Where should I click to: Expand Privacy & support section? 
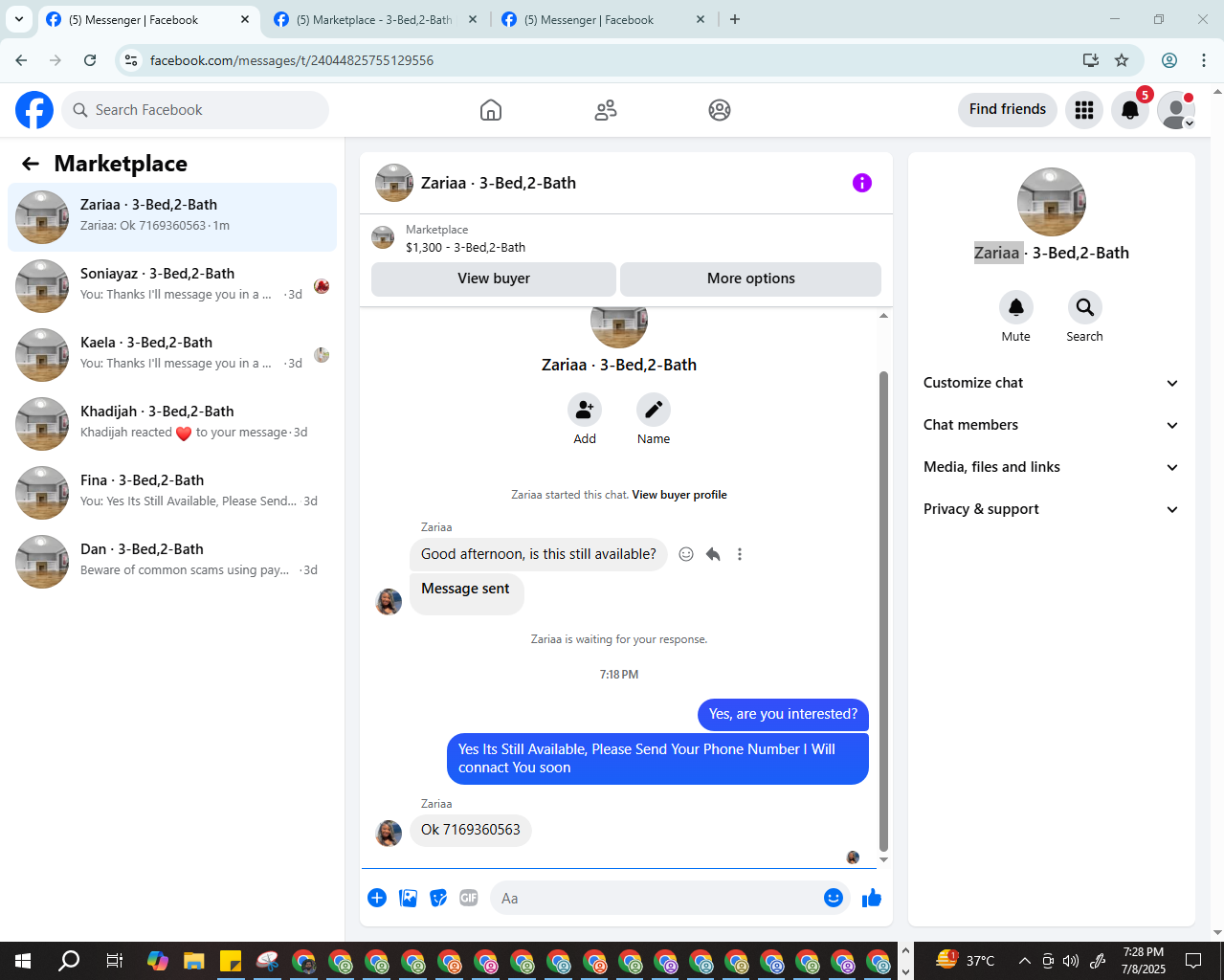tap(1052, 509)
